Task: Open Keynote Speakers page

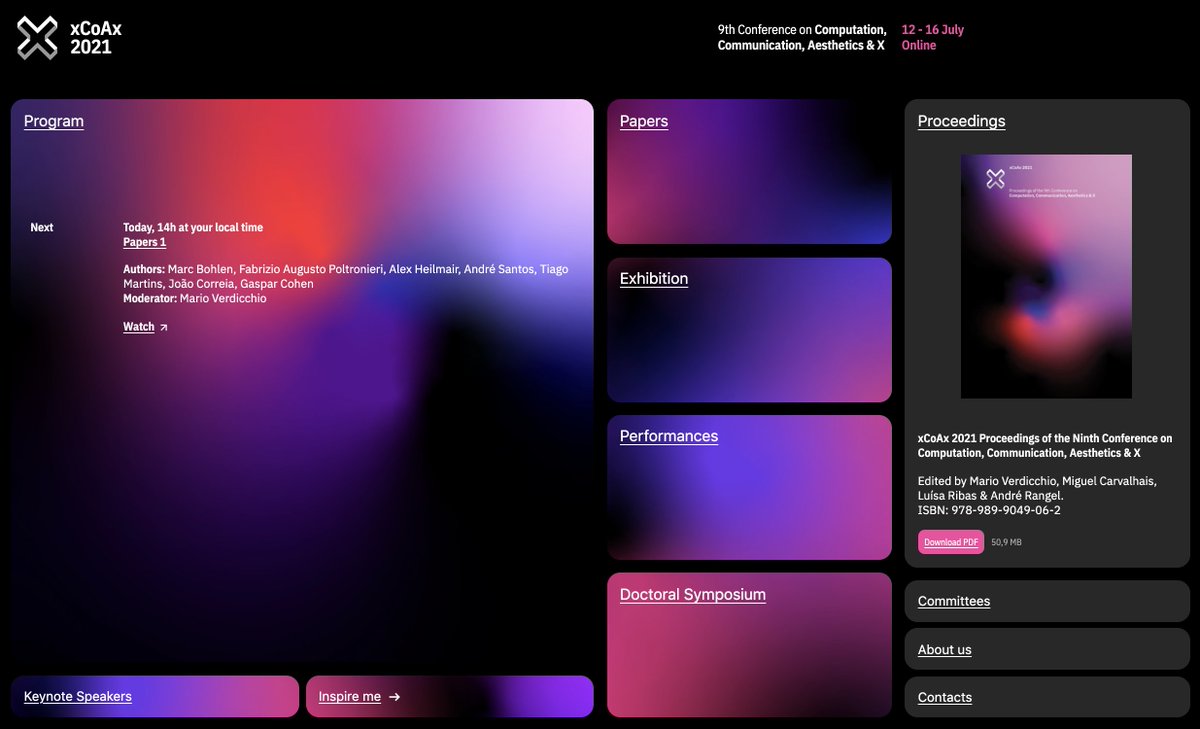Action: (x=78, y=696)
